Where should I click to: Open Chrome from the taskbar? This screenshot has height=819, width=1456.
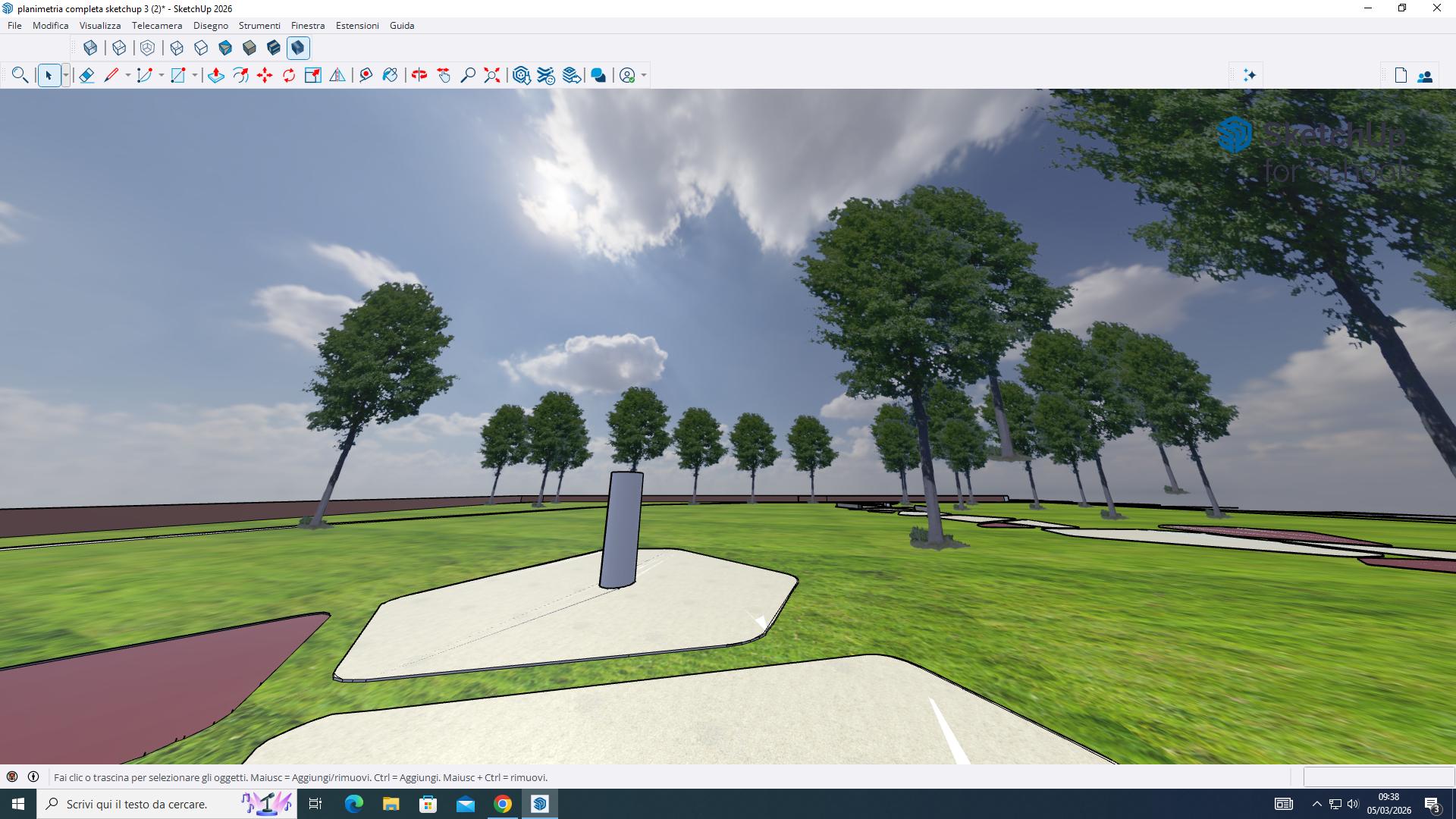[x=502, y=804]
